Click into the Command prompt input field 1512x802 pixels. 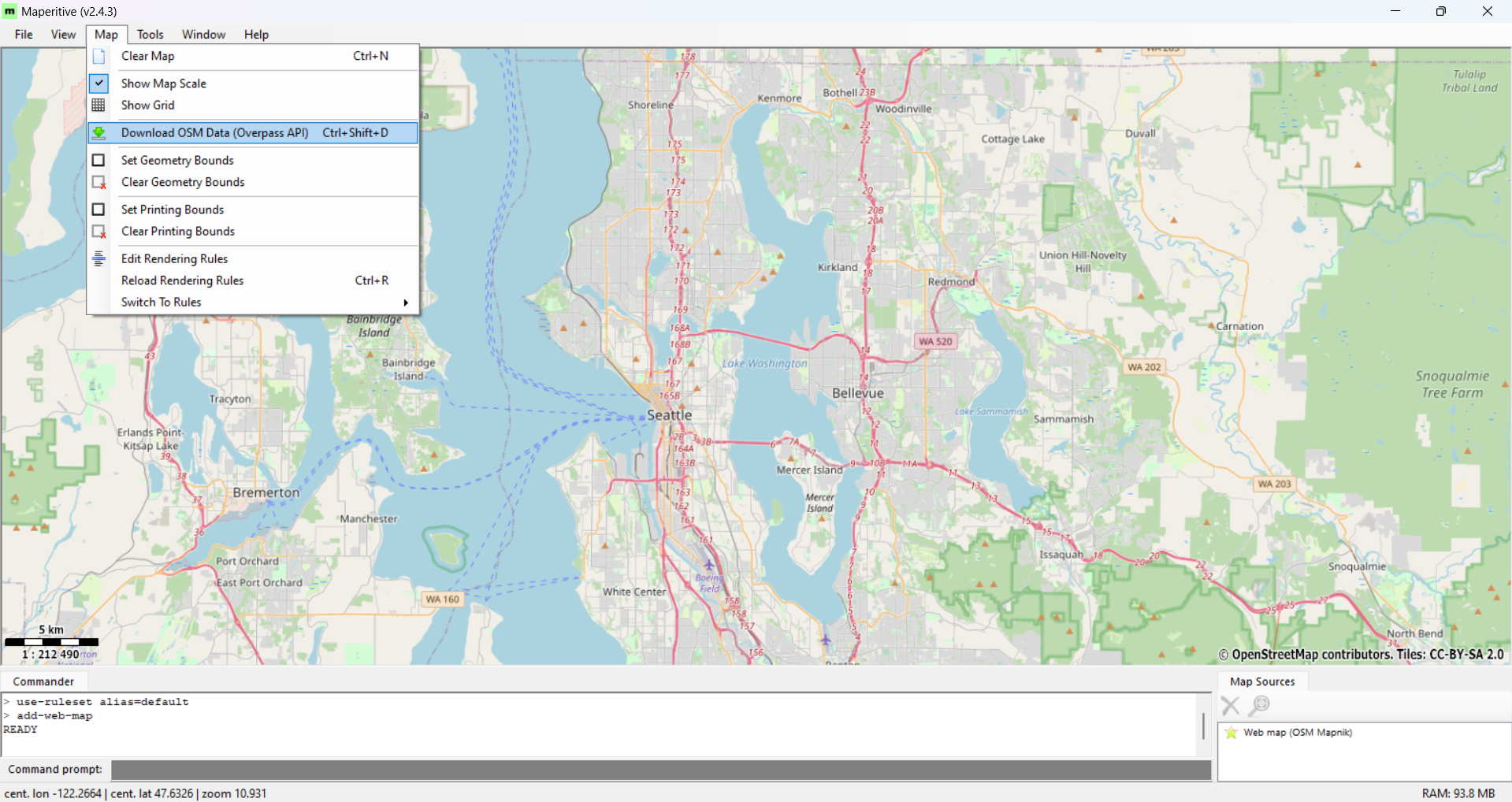click(x=660, y=770)
